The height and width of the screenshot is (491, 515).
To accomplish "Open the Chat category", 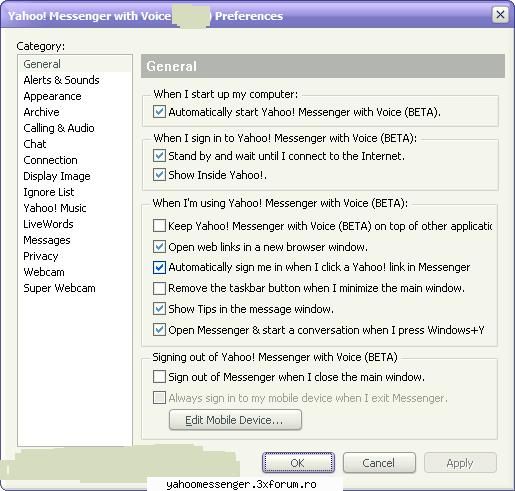I will tap(35, 144).
